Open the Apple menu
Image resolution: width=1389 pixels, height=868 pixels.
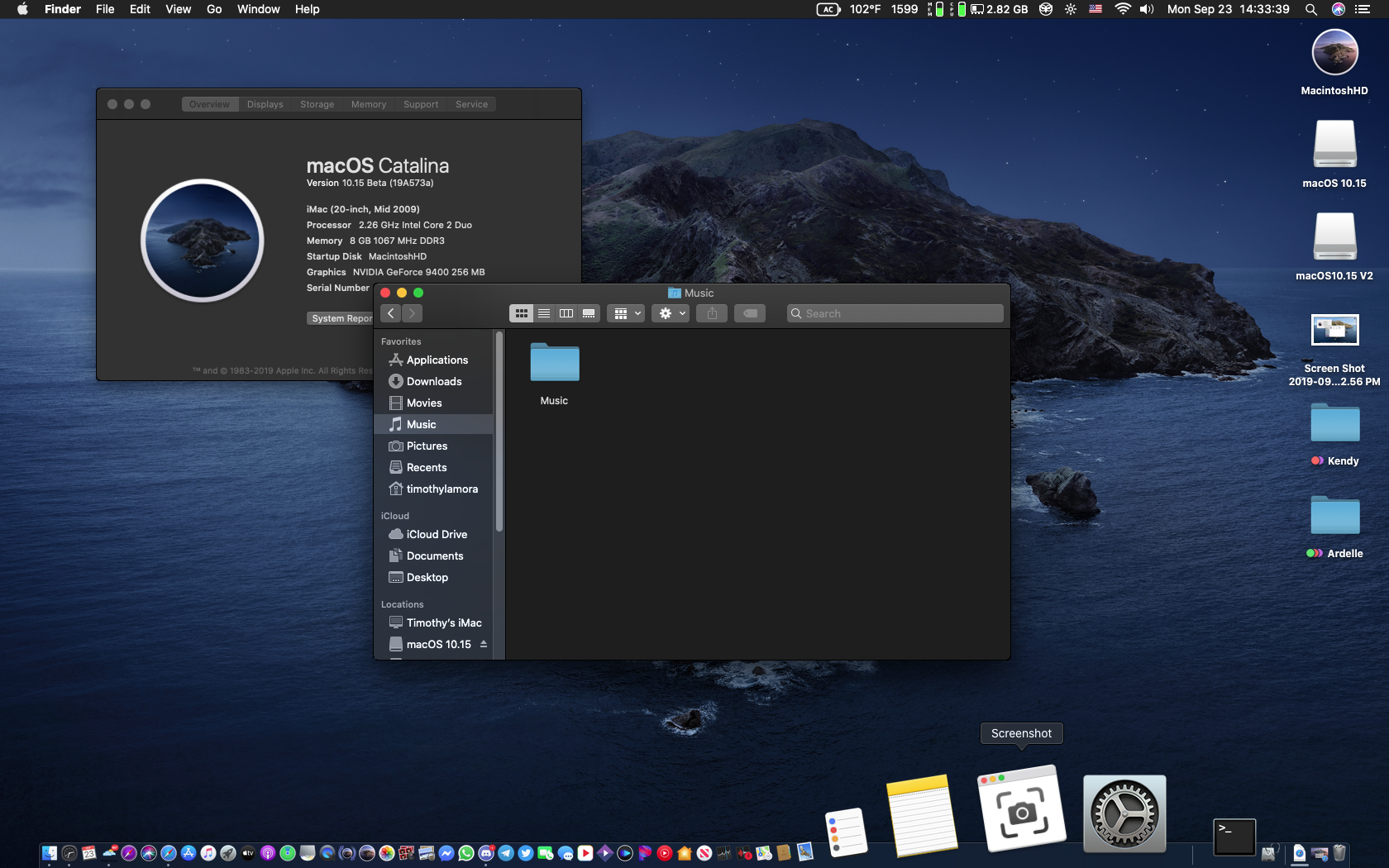tap(22, 9)
